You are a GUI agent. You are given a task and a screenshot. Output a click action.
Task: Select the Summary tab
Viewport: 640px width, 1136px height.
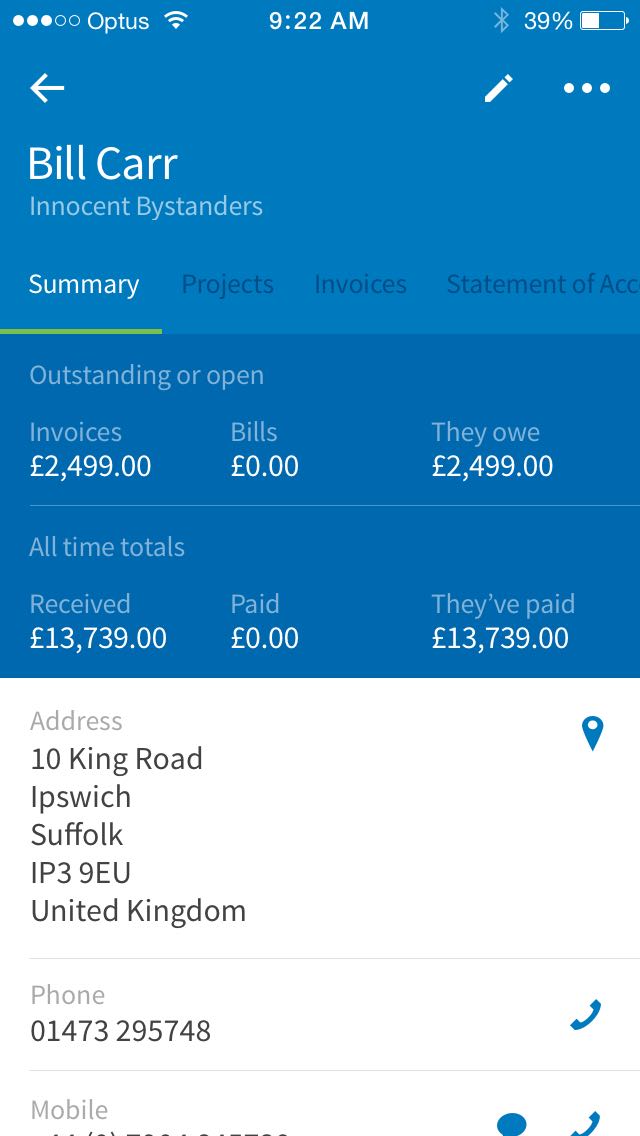pyautogui.click(x=84, y=285)
